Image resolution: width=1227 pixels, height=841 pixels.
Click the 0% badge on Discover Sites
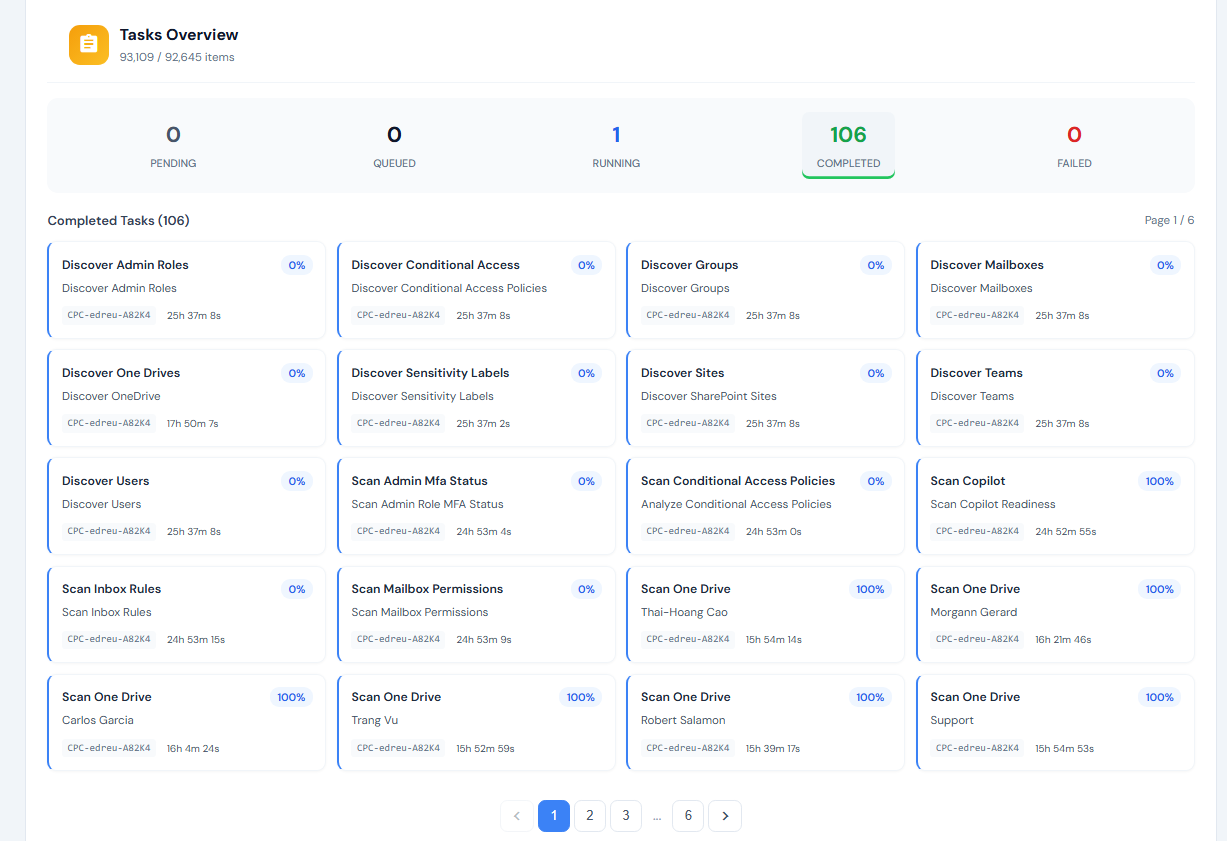tap(876, 373)
